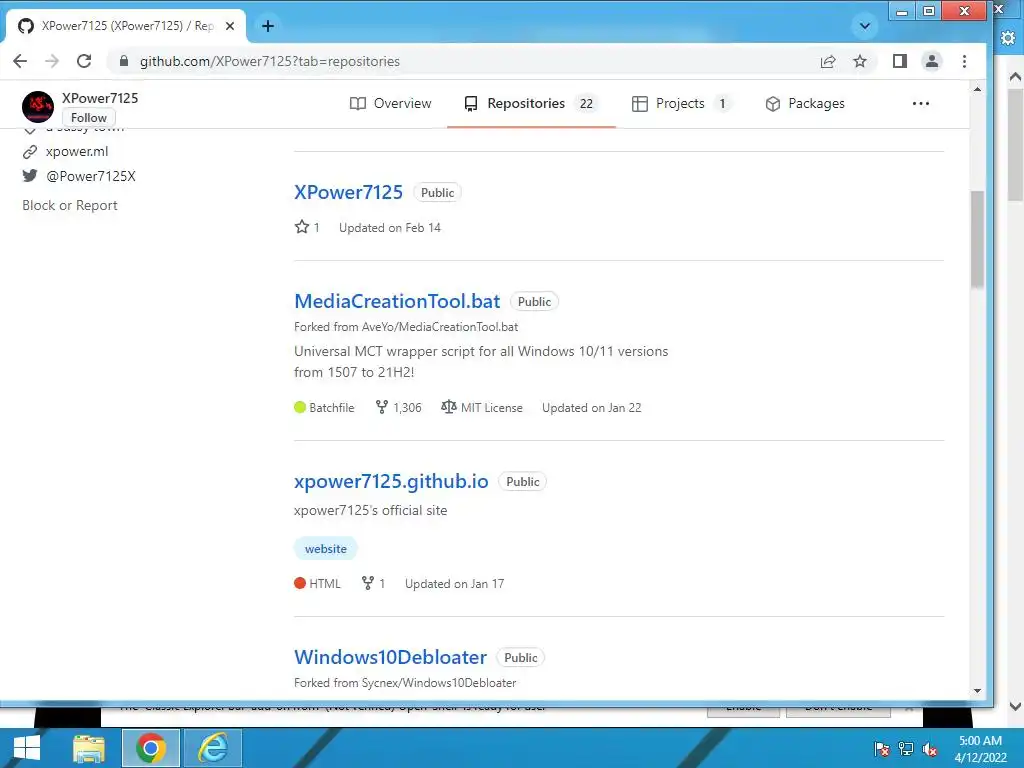Close the XPower7125 GitHub tab
Screen dimensions: 1024x768
tap(230, 26)
